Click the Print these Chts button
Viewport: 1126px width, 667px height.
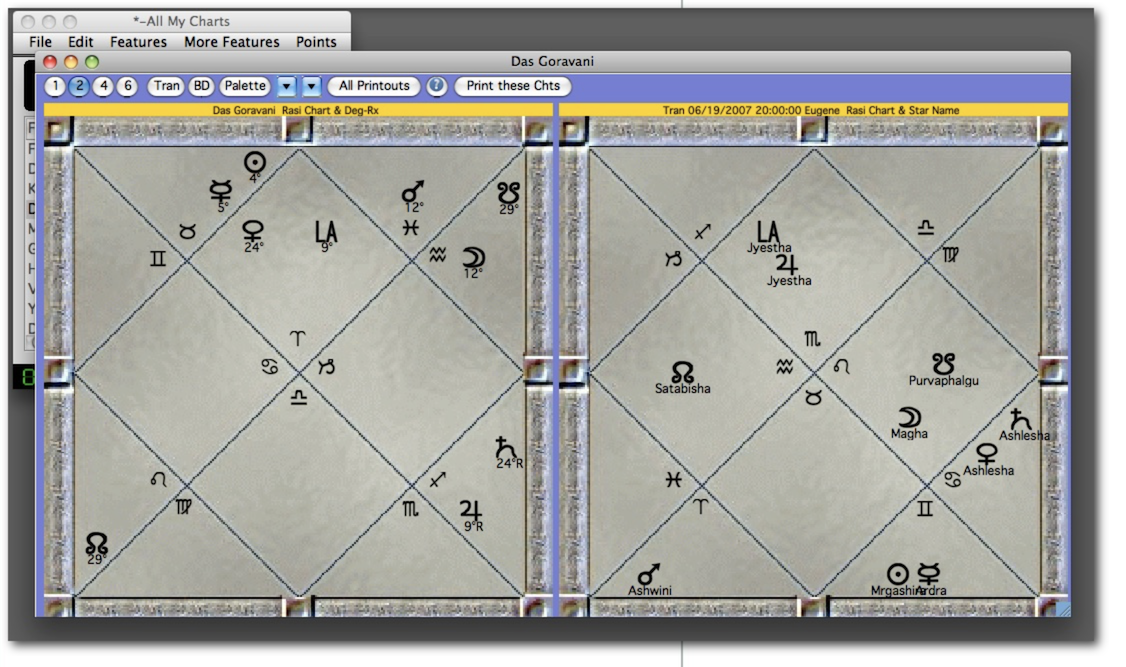(513, 86)
